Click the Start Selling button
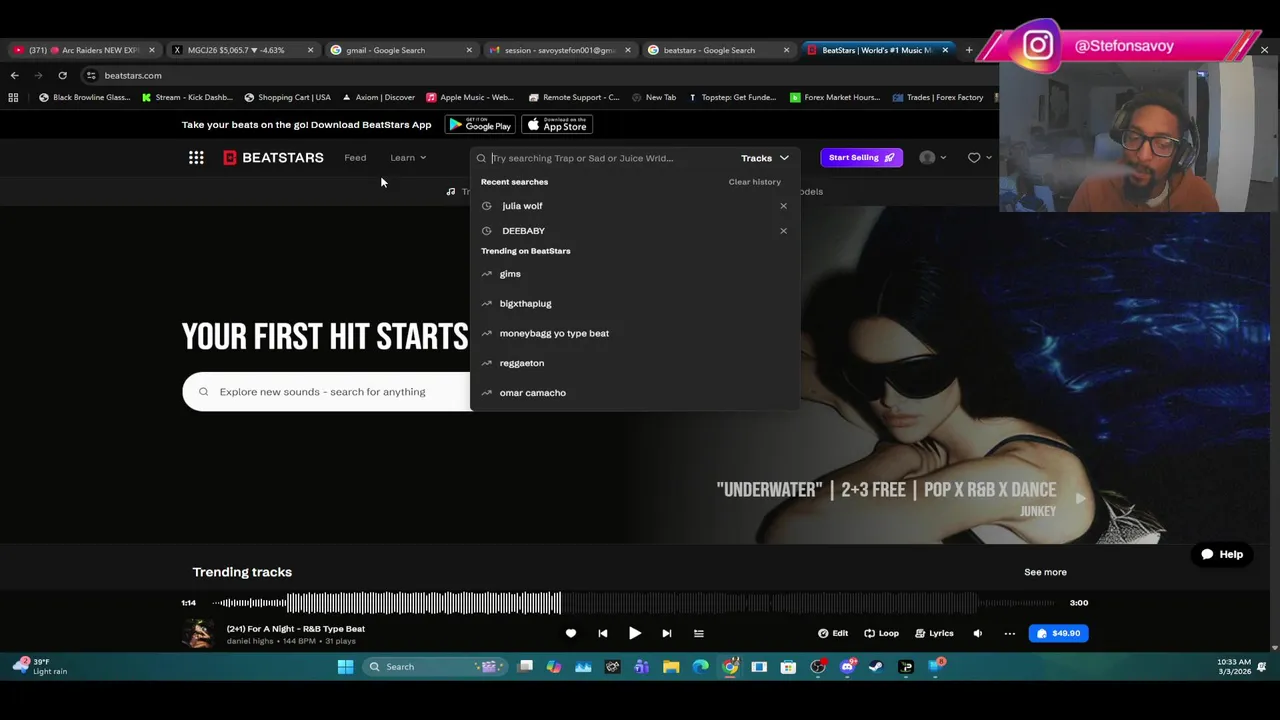Image resolution: width=1280 pixels, height=720 pixels. 861,157
